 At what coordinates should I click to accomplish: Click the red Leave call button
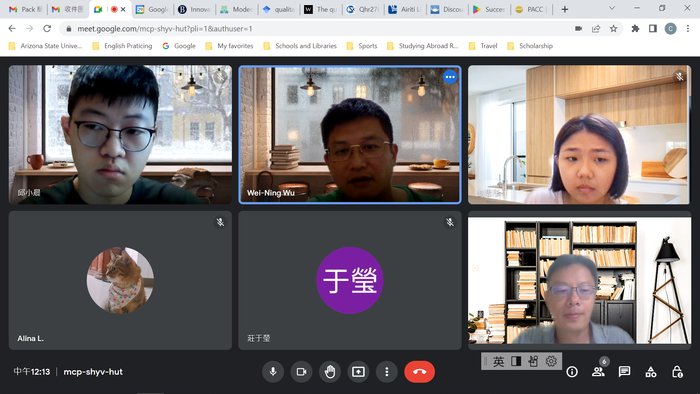[420, 372]
